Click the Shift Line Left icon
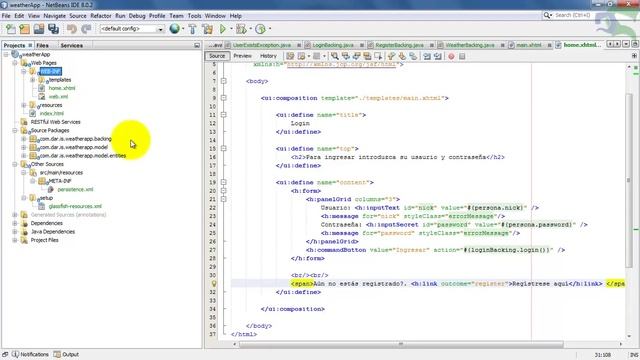This screenshot has height=360, width=640. (427, 56)
